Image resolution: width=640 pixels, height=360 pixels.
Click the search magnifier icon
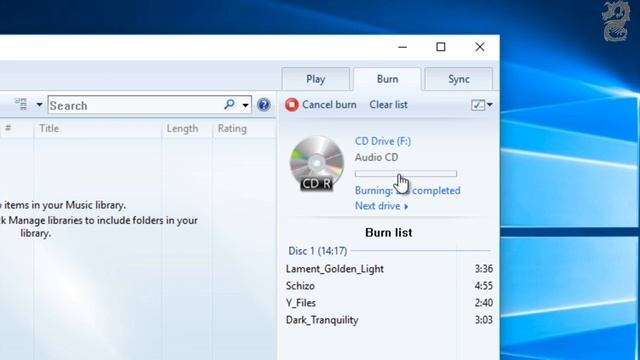(229, 104)
